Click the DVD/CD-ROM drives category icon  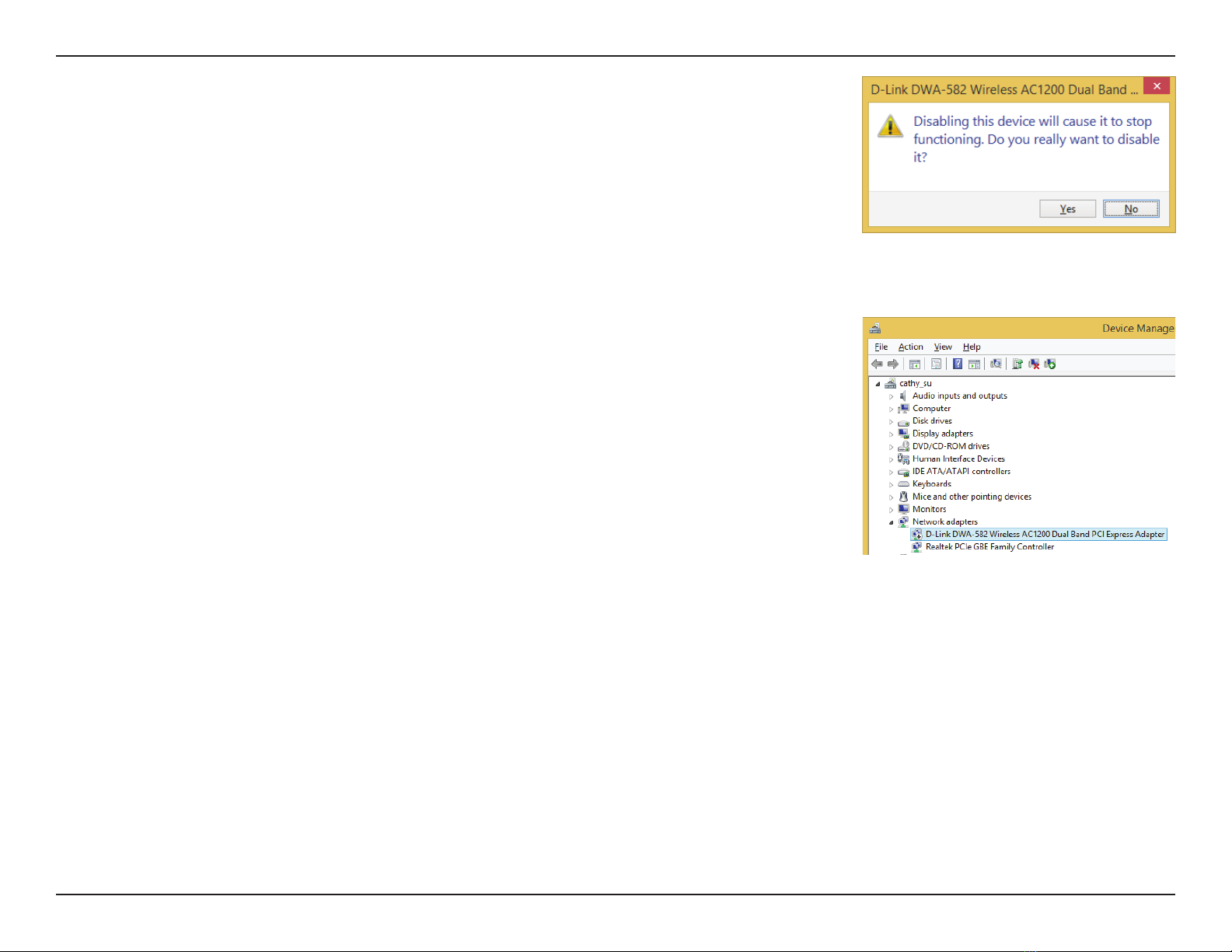pos(903,446)
